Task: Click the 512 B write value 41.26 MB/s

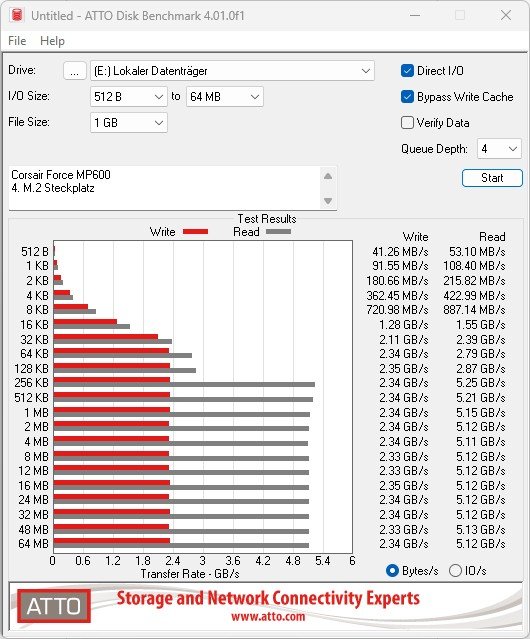Action: click(x=400, y=252)
